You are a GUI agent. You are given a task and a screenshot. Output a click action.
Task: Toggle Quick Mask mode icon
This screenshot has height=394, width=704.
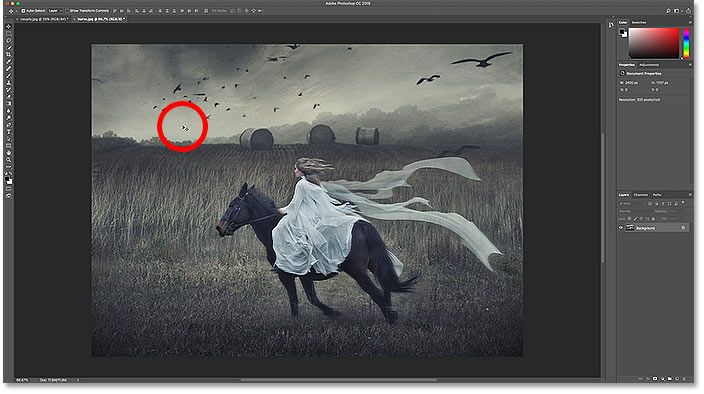coord(9,189)
